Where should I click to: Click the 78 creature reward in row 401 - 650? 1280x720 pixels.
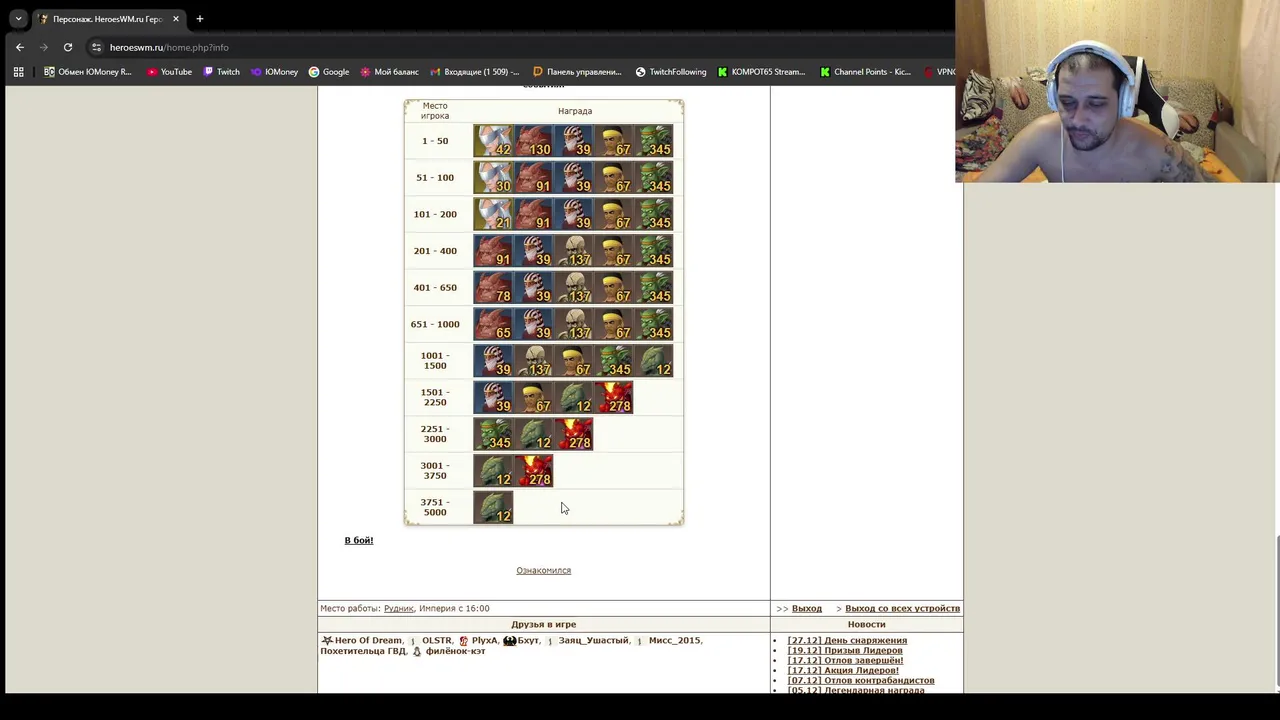coord(493,288)
